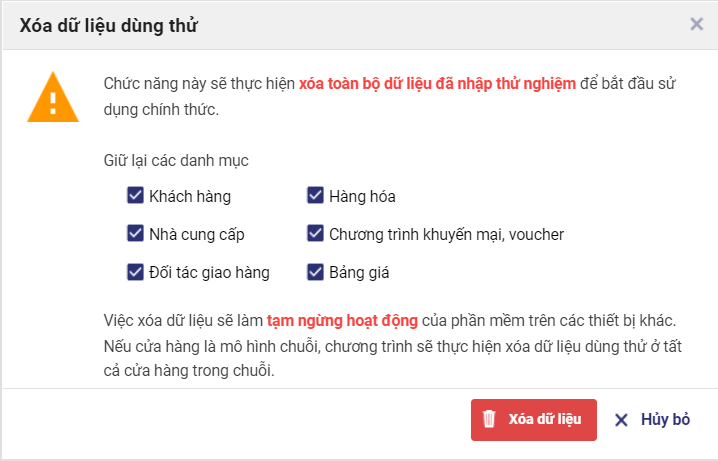Screen dimensions: 718x461
Task: Click the Đối tác giao hàng label text
Action: click(x=209, y=273)
